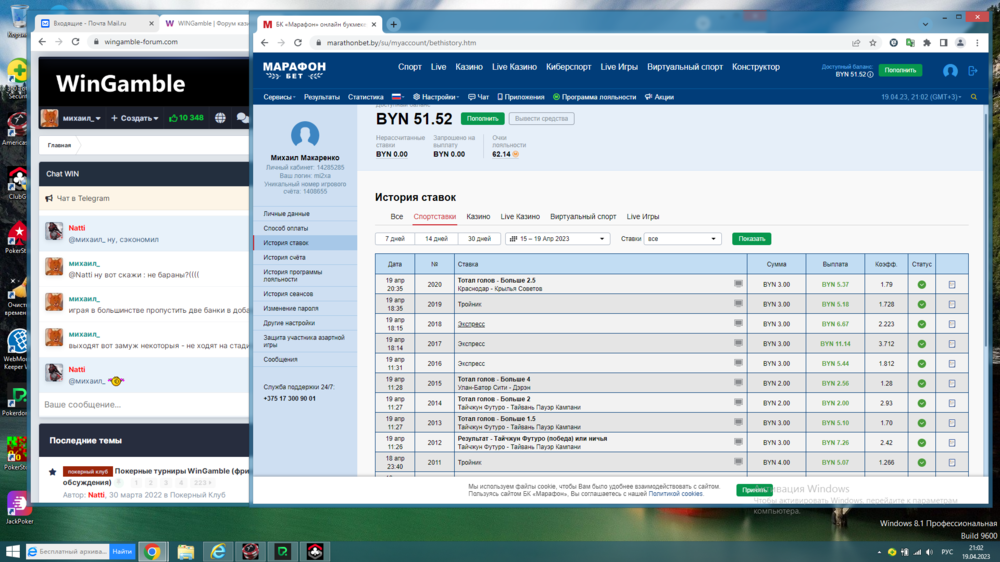Viewport: 1000px width, 562px height.
Task: Click the comment icon on bet 2019
Action: tap(738, 304)
